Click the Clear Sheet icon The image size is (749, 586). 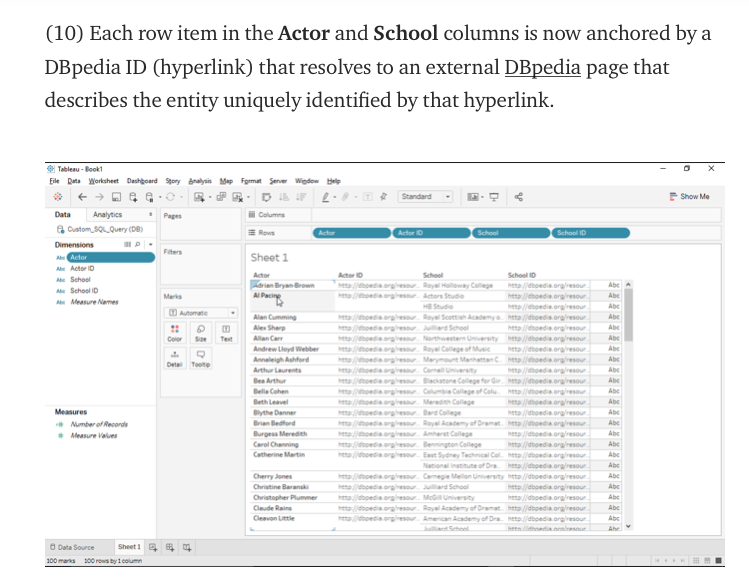point(237,197)
